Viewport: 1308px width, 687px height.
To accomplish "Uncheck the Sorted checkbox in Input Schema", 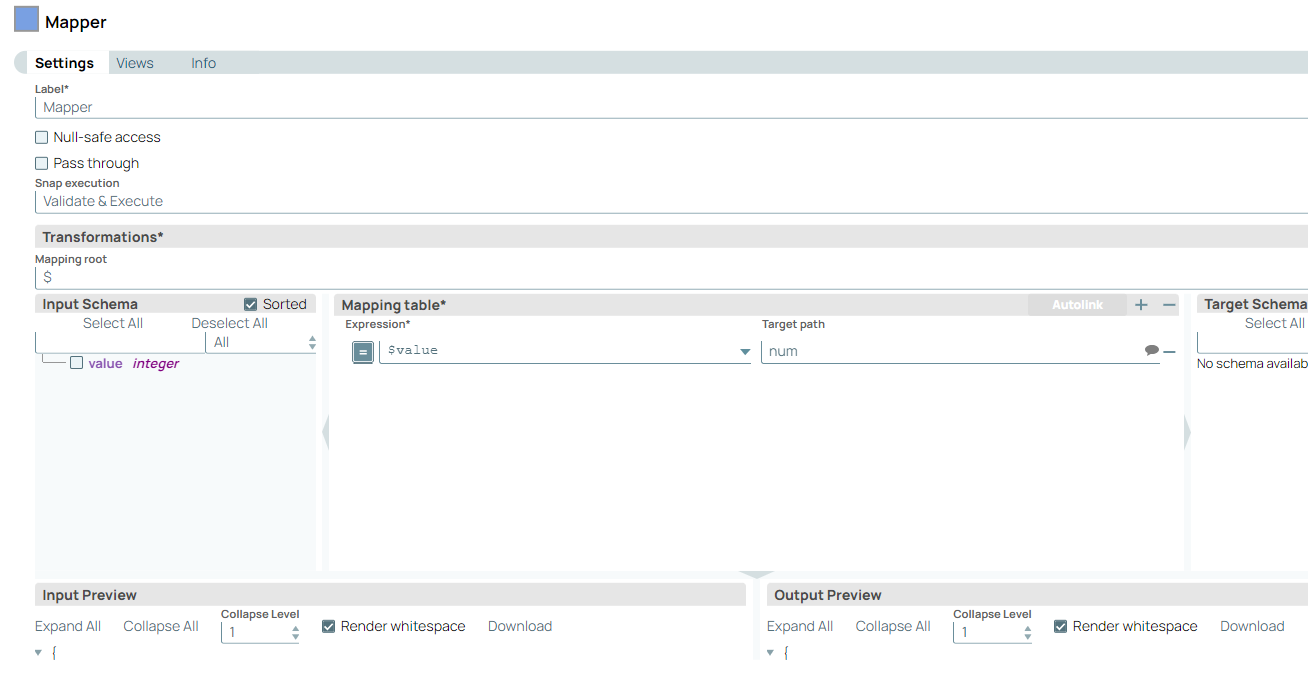I will pyautogui.click(x=251, y=304).
